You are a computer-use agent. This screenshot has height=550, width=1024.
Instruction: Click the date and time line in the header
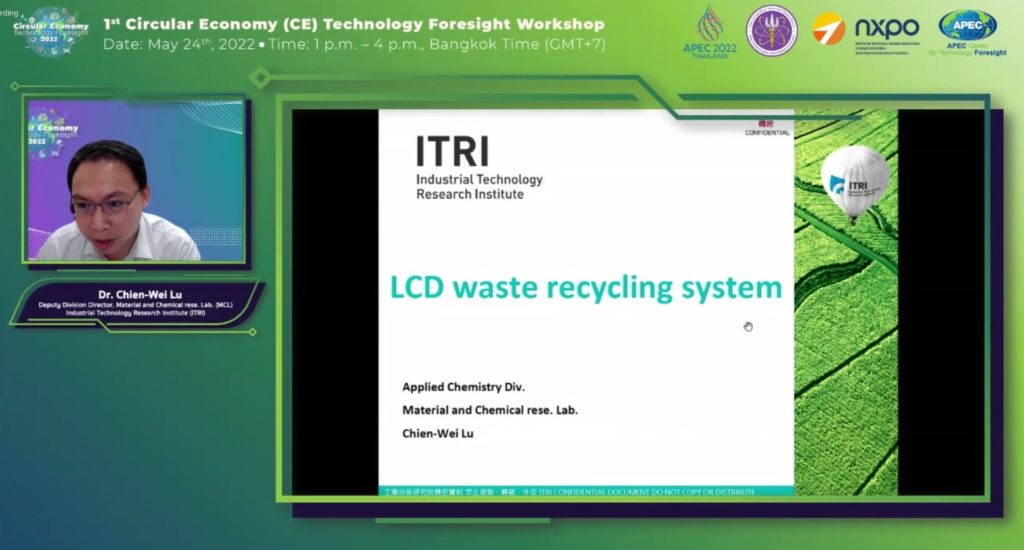click(353, 44)
